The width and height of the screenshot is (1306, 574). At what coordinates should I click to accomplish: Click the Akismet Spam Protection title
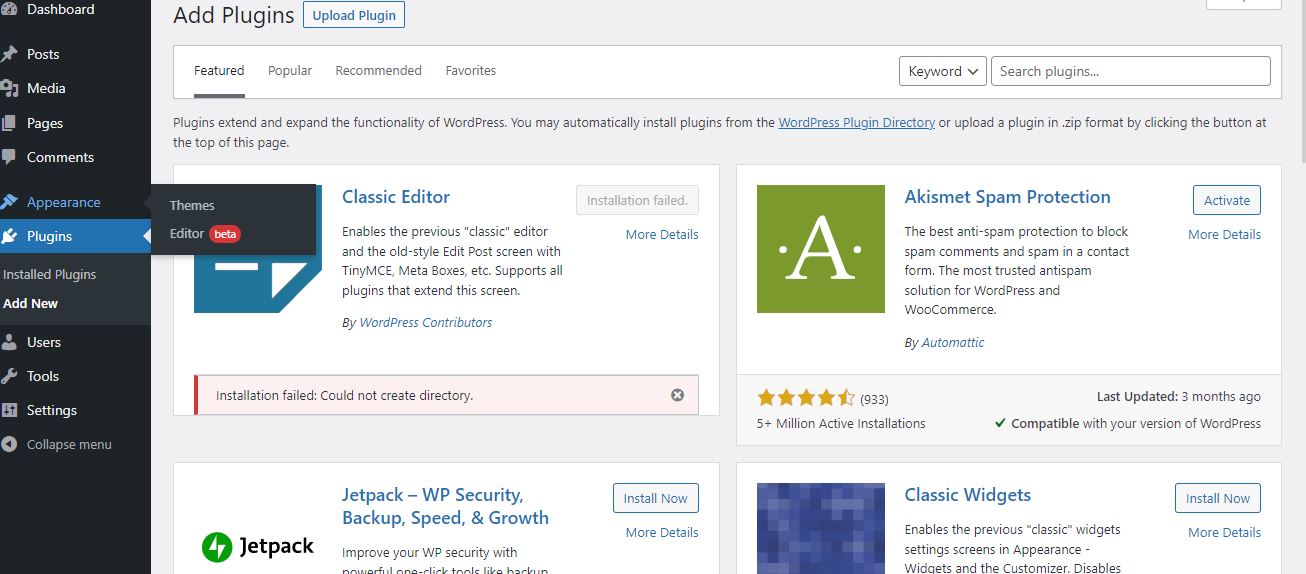click(1008, 197)
